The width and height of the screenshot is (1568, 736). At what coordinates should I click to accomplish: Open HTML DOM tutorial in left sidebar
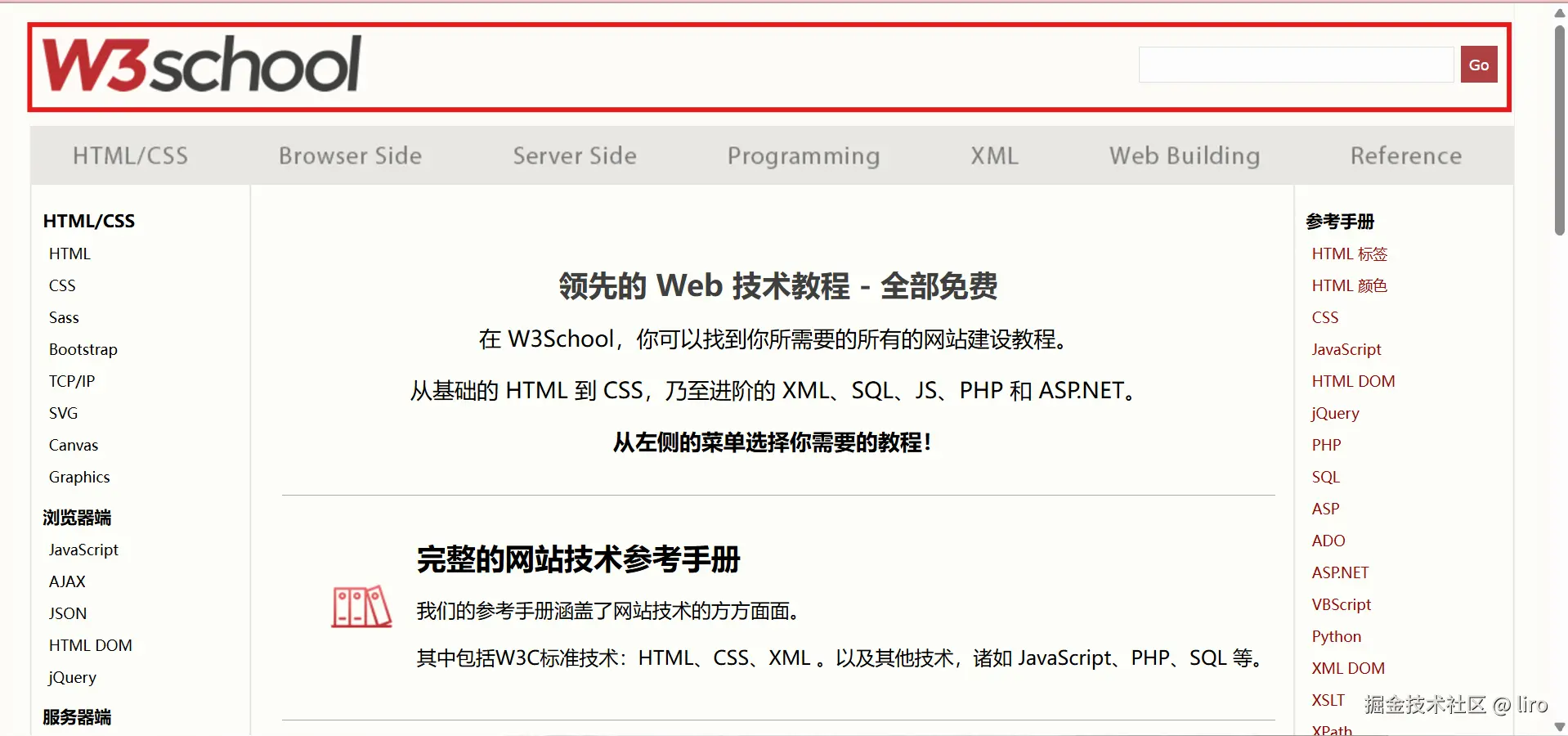tap(91, 645)
